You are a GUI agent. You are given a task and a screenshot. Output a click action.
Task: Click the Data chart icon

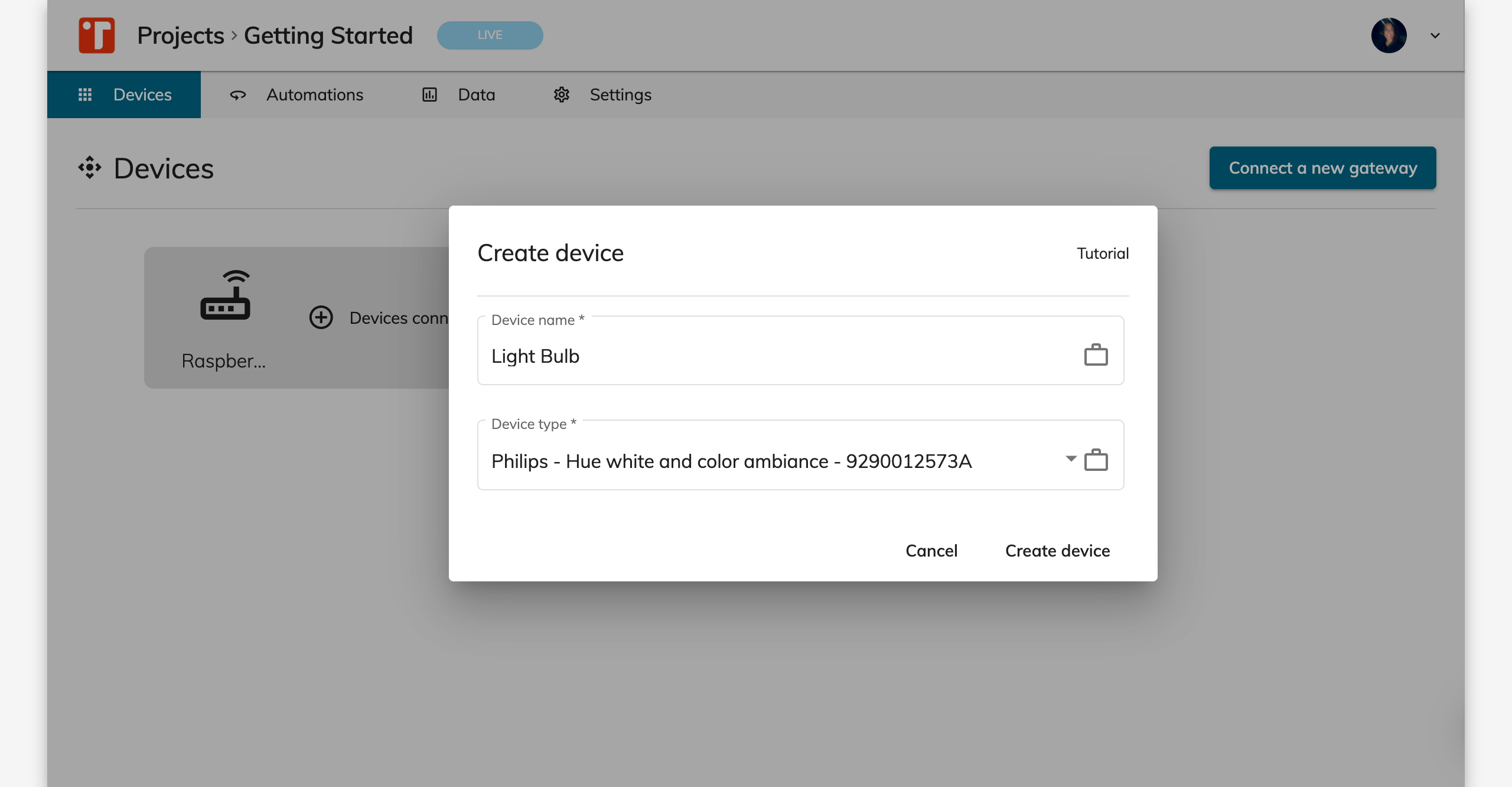tap(429, 95)
